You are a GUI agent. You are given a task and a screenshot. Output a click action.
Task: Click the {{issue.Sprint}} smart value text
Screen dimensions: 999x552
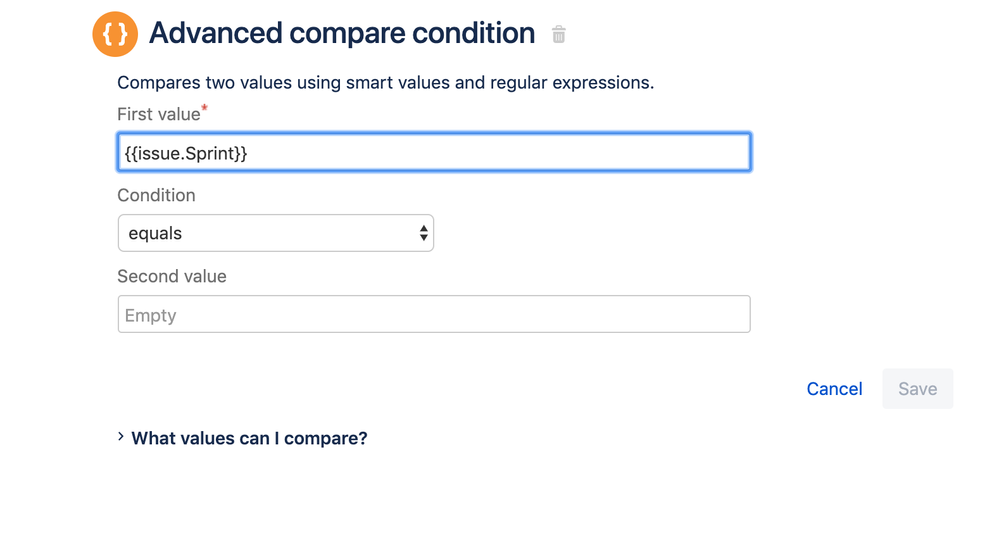tap(186, 153)
